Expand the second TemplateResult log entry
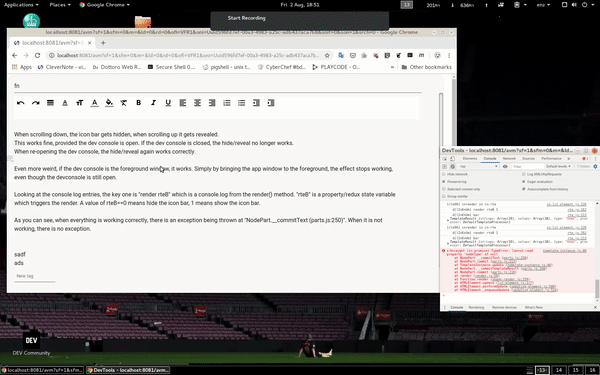The image size is (600, 375). click(x=448, y=243)
